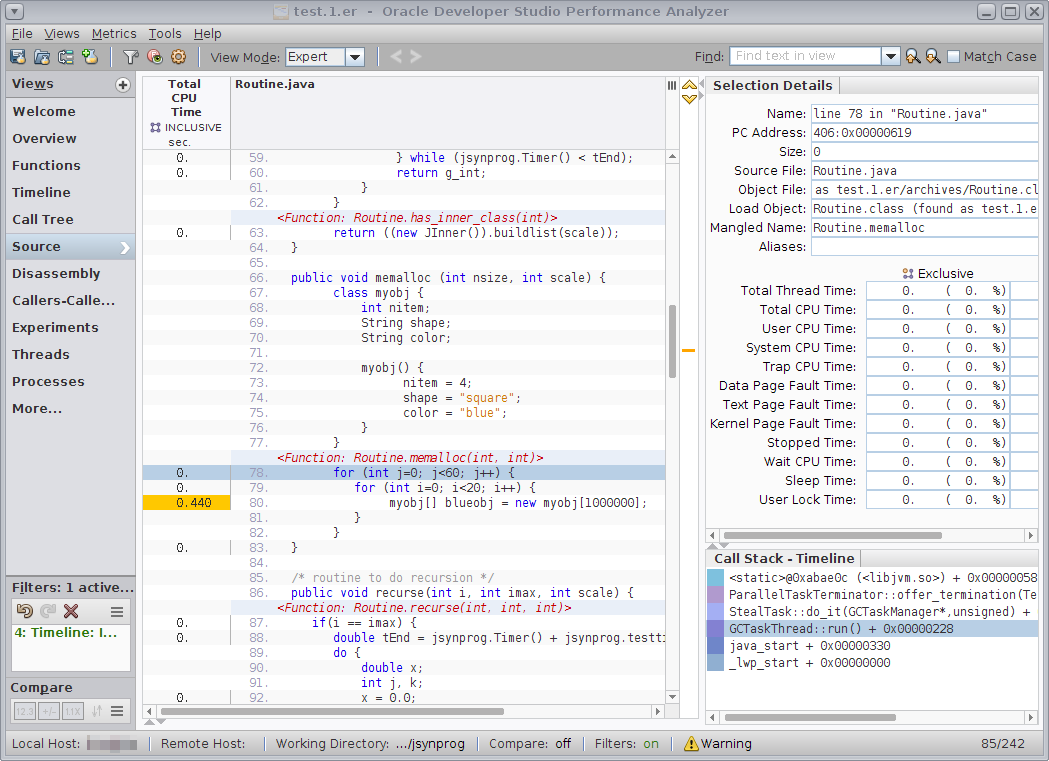Screen dimensions: 1049x761
Task: Jump to next hot line yellow arrow
Action: coord(690,98)
